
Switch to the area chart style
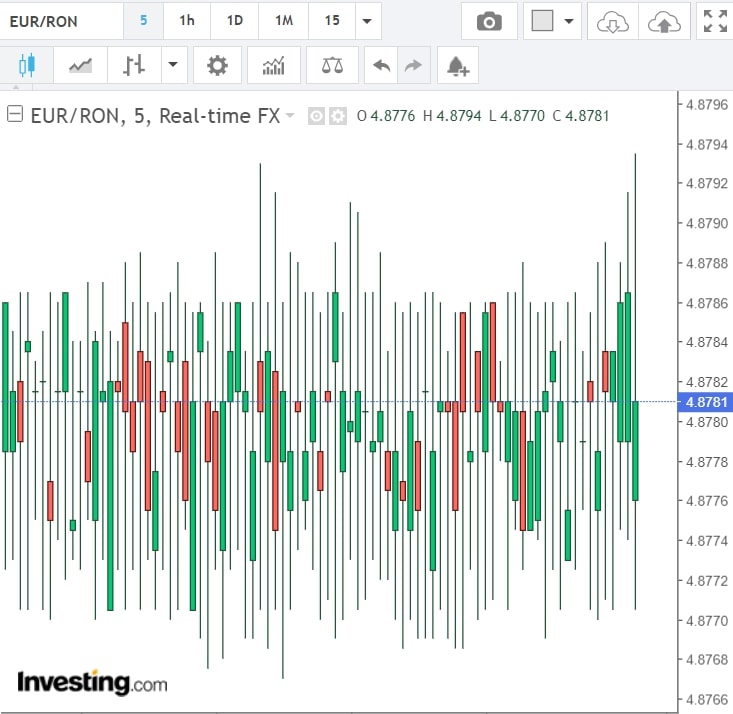(80, 66)
